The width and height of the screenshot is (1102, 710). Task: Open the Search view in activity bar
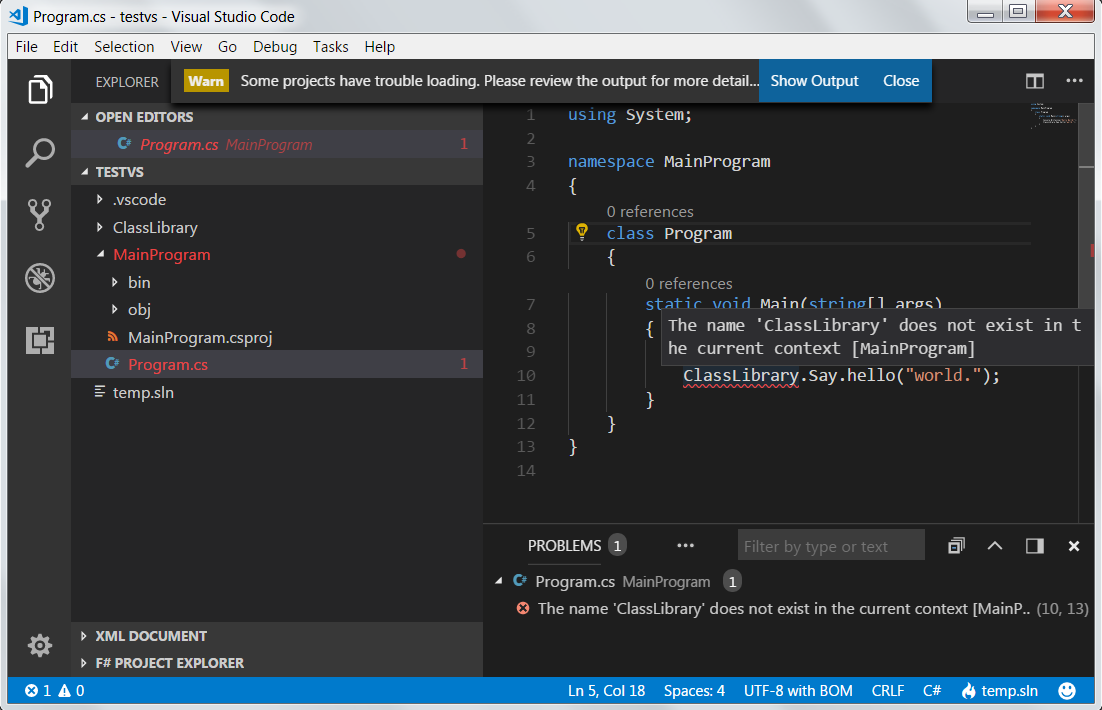click(40, 153)
